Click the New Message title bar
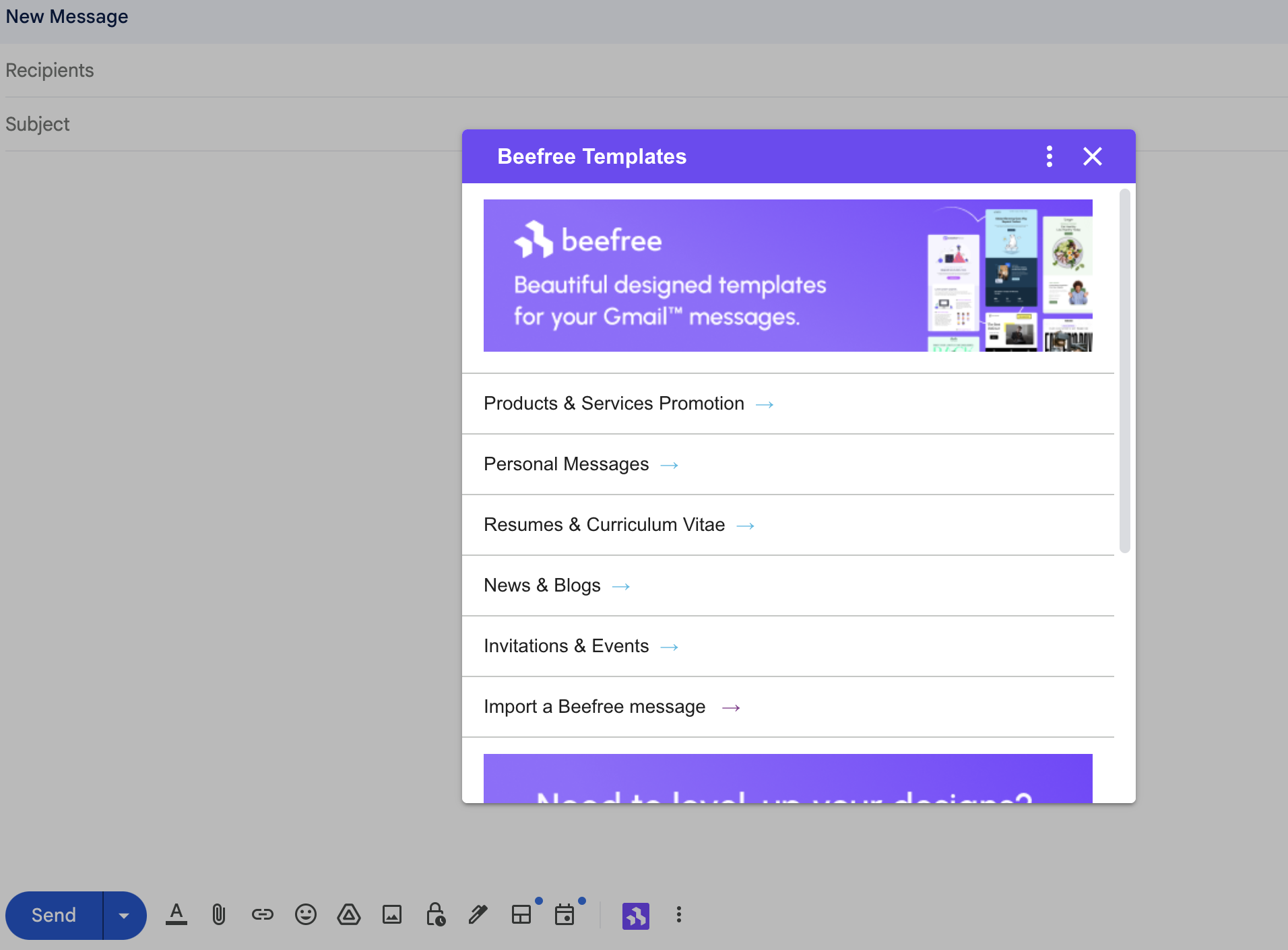Image resolution: width=1288 pixels, height=950 pixels. pos(644,22)
